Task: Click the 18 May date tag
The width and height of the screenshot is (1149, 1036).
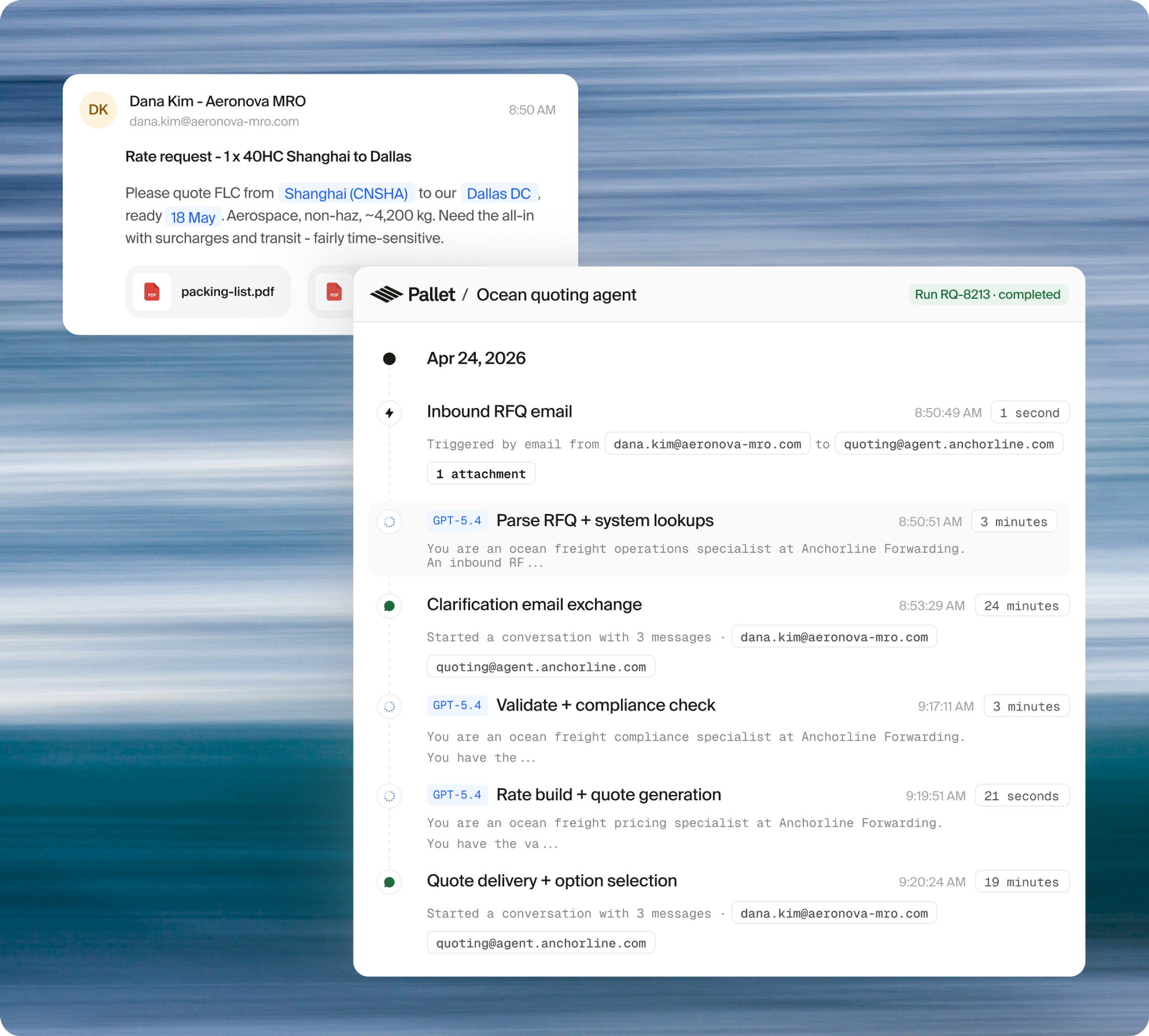Action: click(193, 217)
